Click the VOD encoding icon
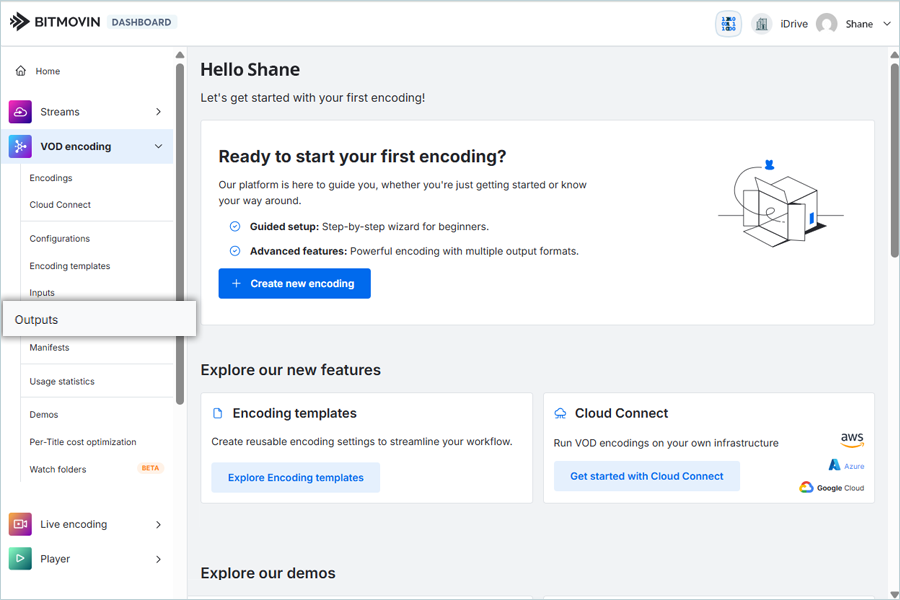 point(20,147)
